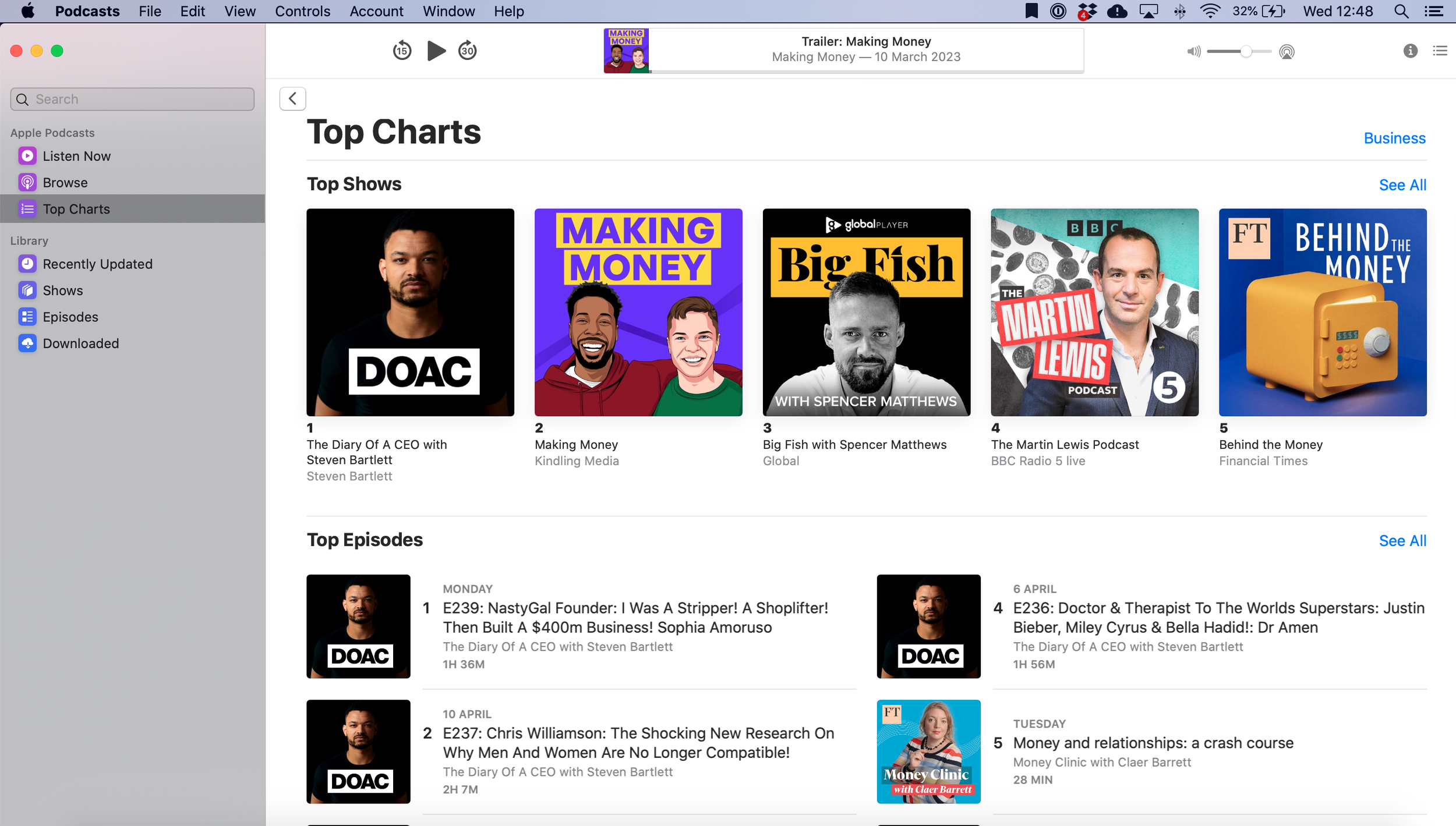Click the speaker volume icon
This screenshot has width=1456, height=826.
1193,52
